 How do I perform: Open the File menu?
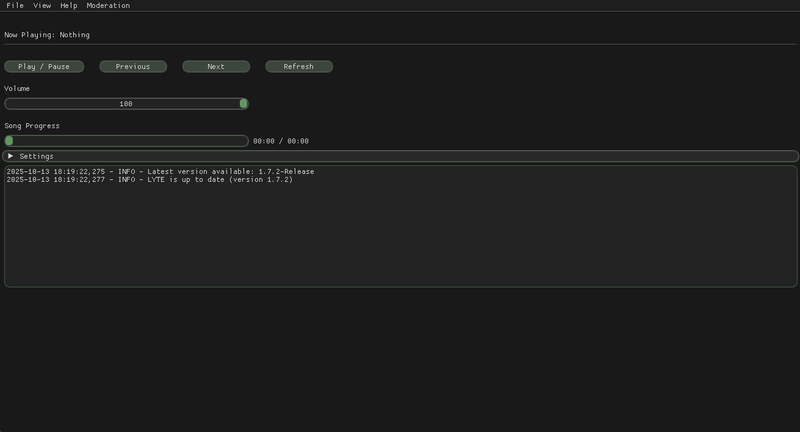(15, 6)
